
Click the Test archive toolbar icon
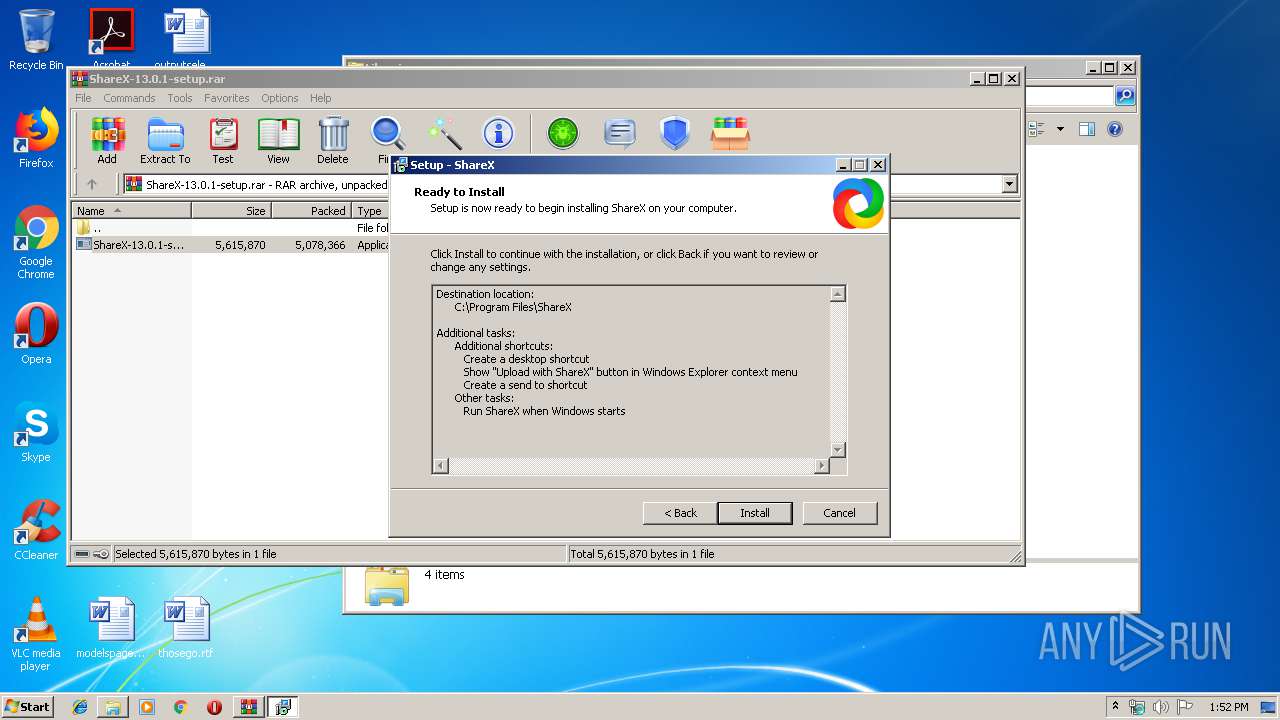tap(223, 140)
